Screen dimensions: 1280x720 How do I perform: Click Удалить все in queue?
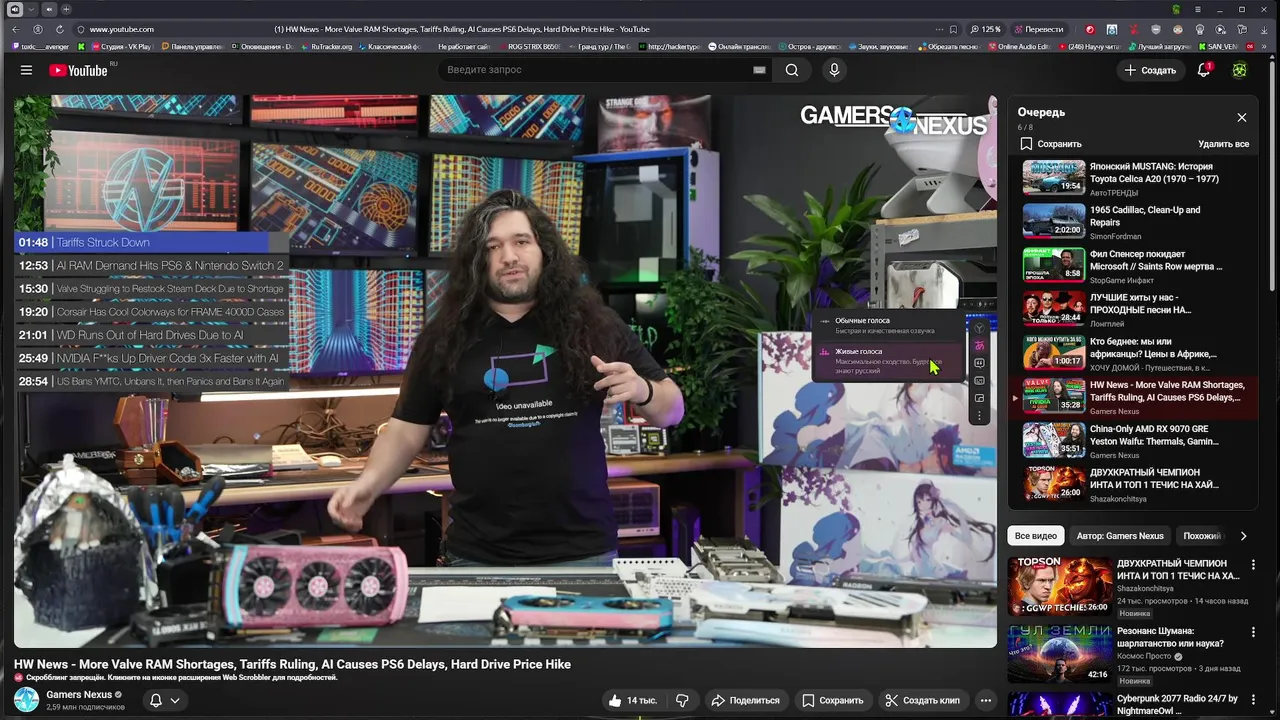pos(1223,144)
